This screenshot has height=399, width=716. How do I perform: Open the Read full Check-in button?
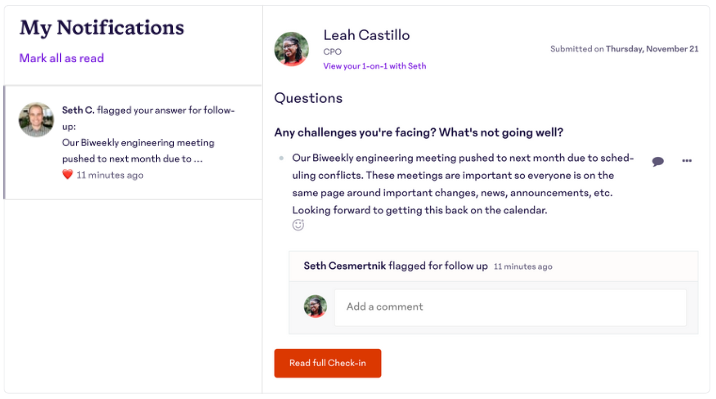pyautogui.click(x=327, y=363)
